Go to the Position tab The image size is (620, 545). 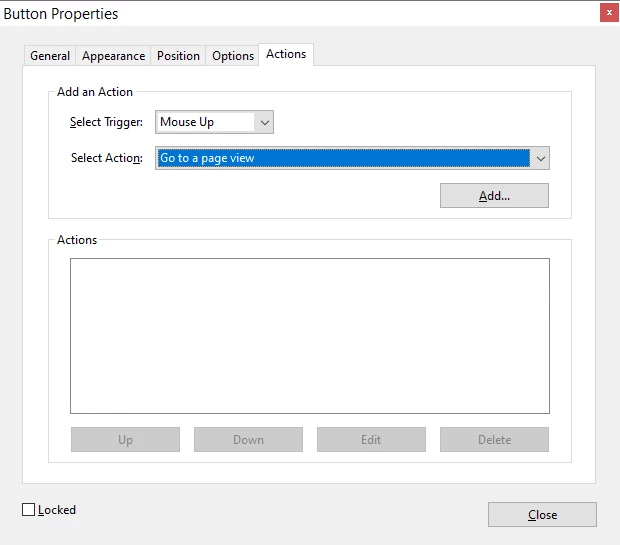pyautogui.click(x=178, y=56)
